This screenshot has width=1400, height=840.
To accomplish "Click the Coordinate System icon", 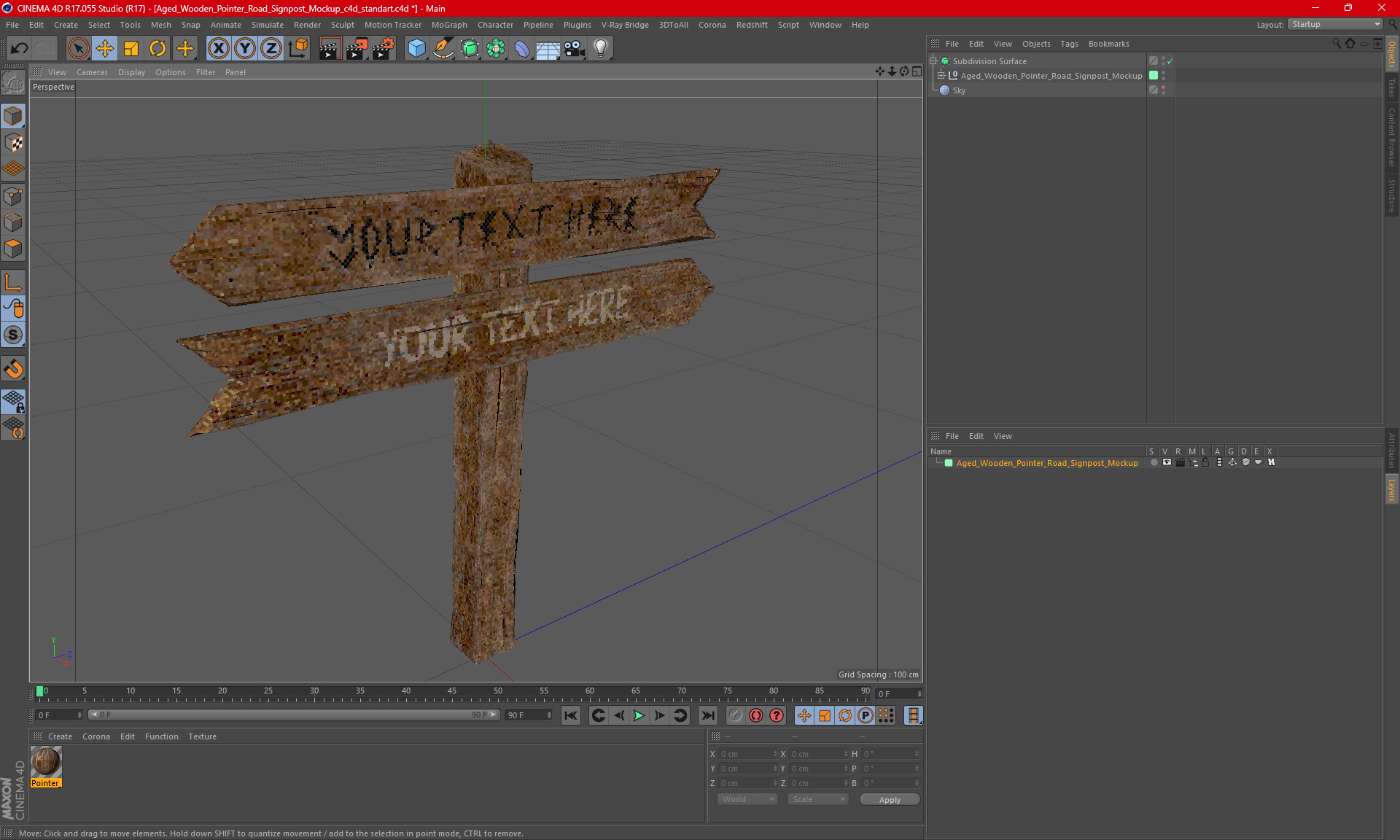I will coord(298,48).
